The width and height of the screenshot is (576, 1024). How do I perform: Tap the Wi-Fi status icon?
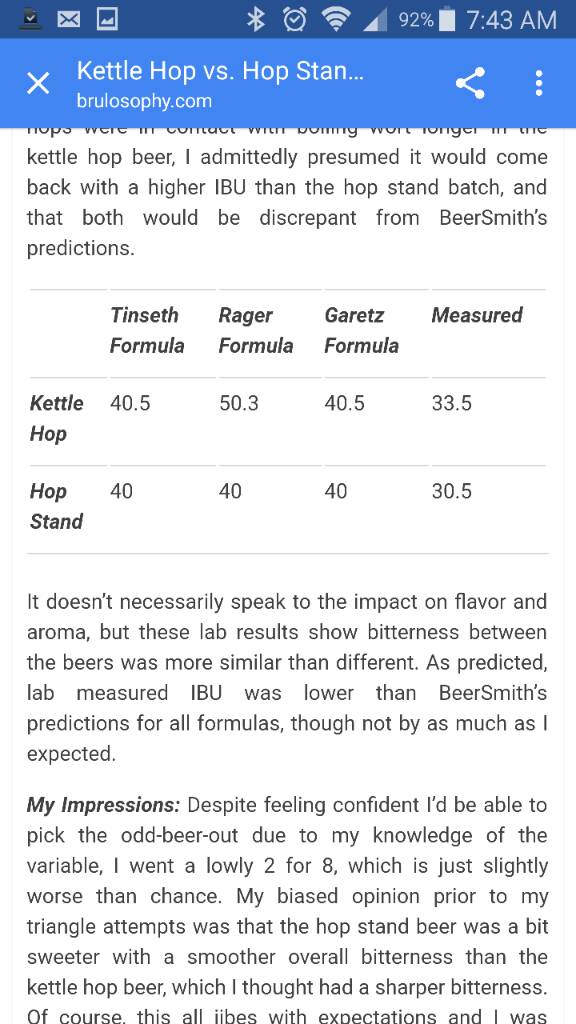tap(336, 20)
